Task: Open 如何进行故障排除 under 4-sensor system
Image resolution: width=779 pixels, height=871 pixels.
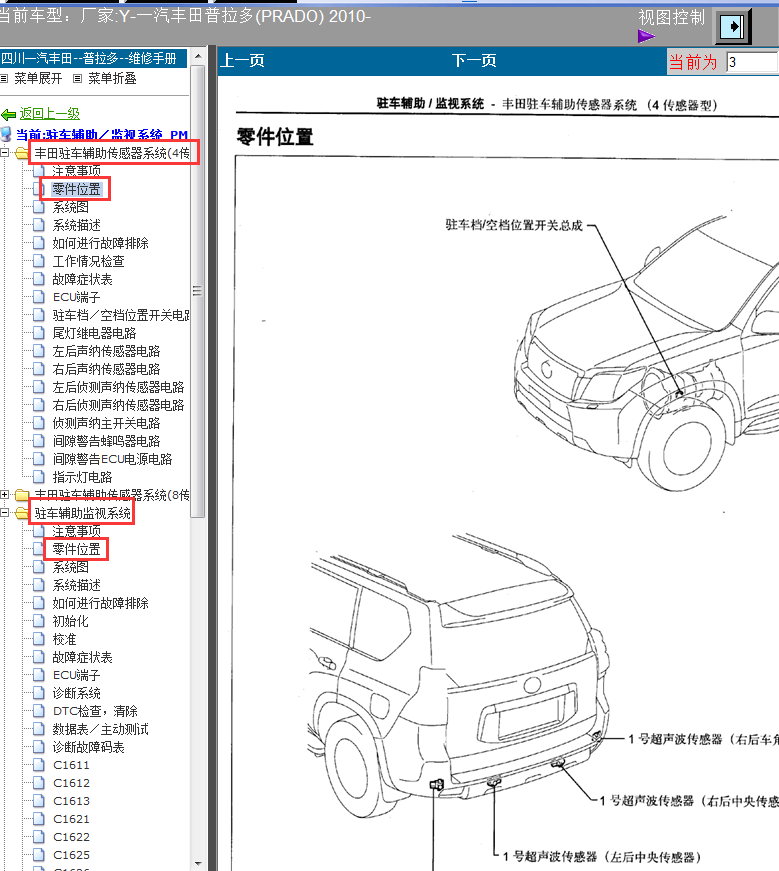Action: tap(101, 243)
